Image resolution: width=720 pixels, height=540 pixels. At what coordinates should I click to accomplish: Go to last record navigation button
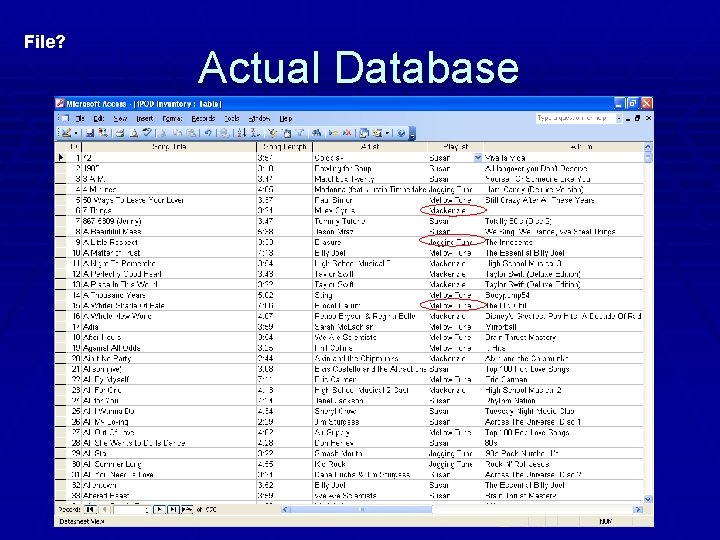point(173,509)
